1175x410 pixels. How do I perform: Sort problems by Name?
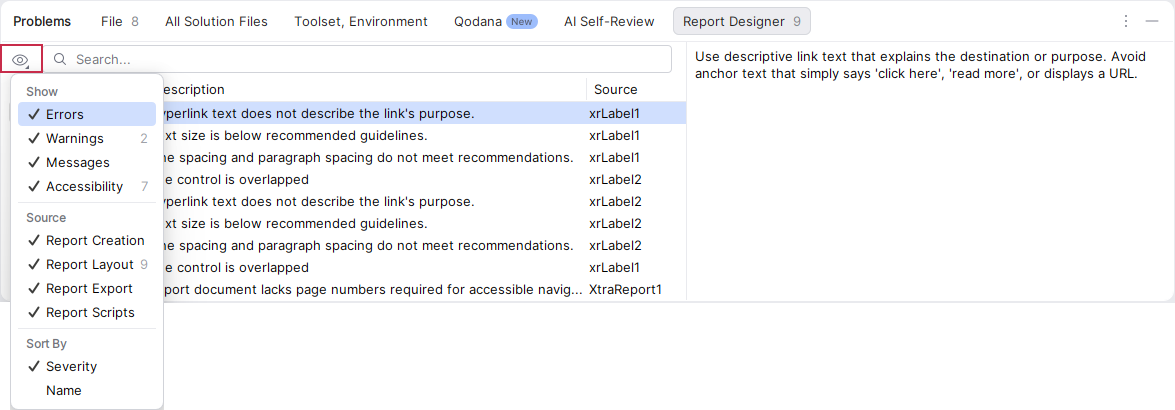click(86, 391)
